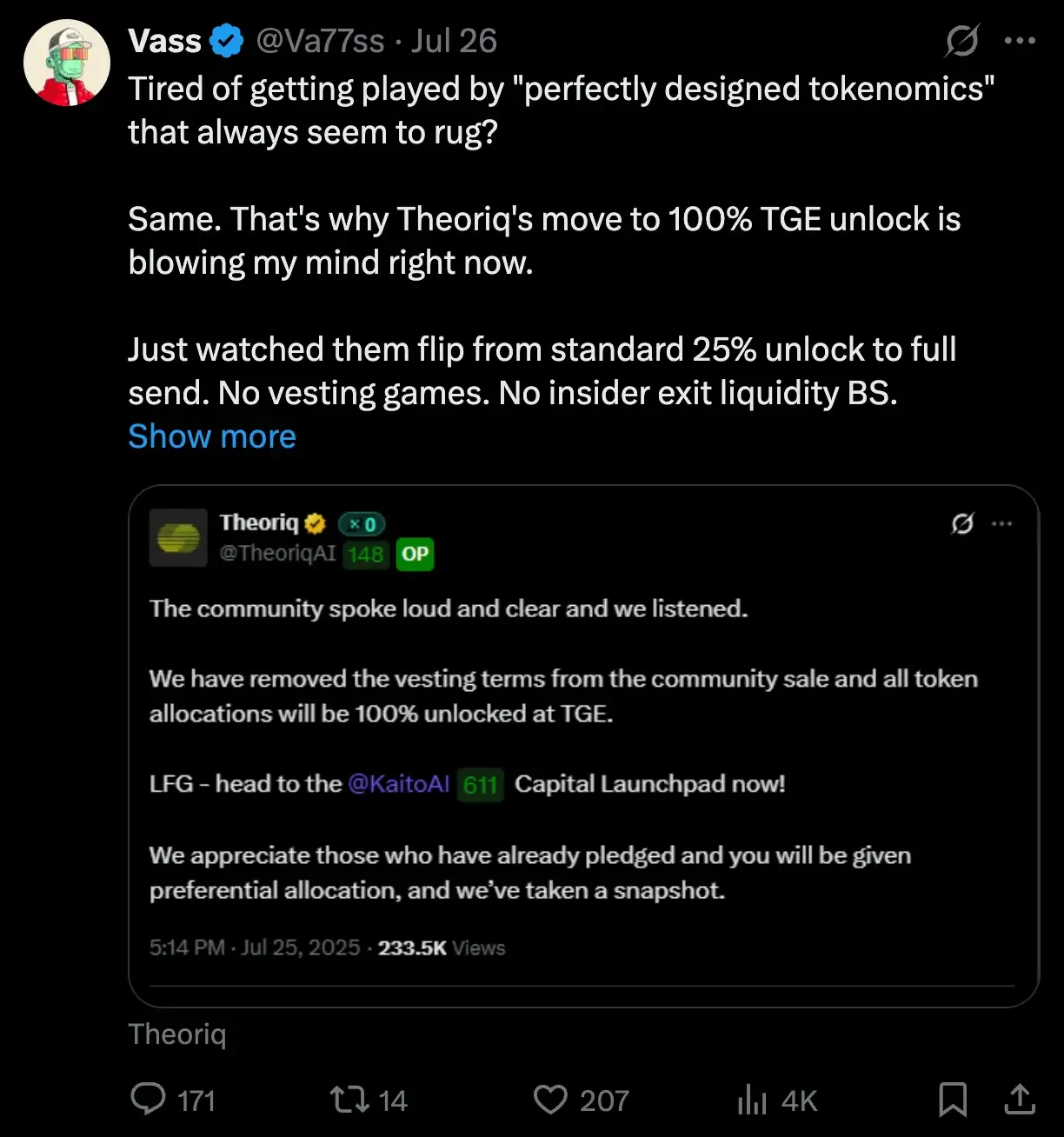Viewport: 1064px width, 1137px height.
Task: Bookmark this post
Action: pyautogui.click(x=953, y=1099)
